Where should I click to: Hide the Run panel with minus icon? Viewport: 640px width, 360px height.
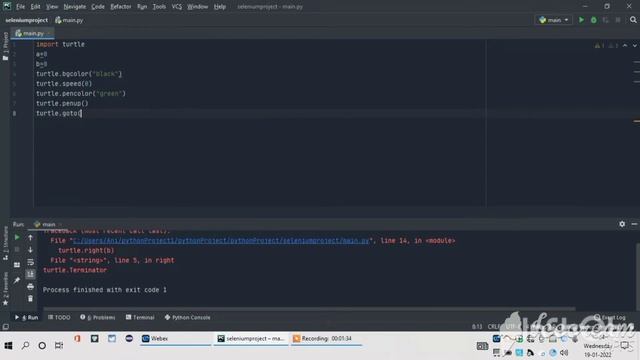634,224
